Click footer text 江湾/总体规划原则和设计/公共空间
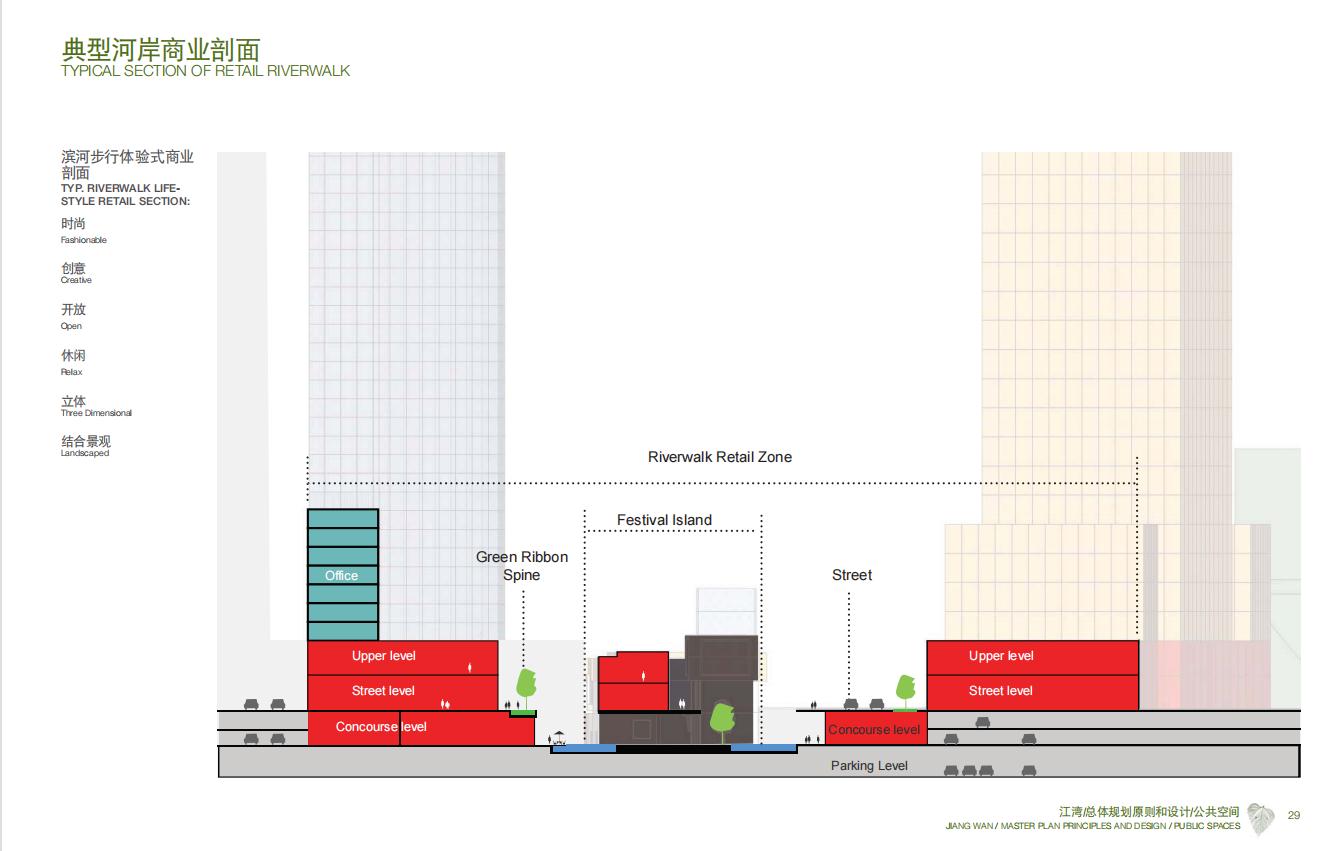The height and width of the screenshot is (851, 1330). tap(1149, 812)
